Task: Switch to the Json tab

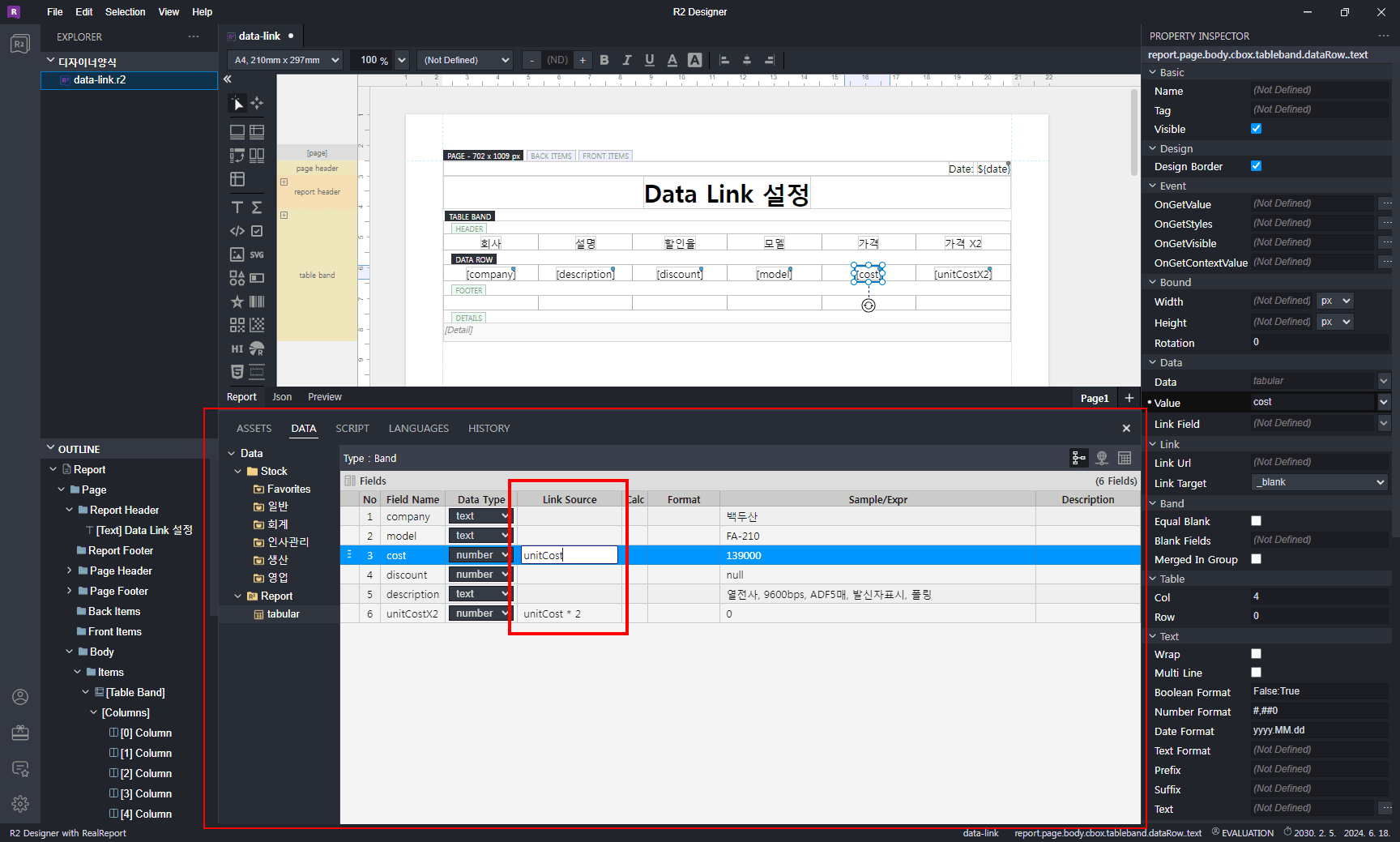Action: pyautogui.click(x=282, y=397)
